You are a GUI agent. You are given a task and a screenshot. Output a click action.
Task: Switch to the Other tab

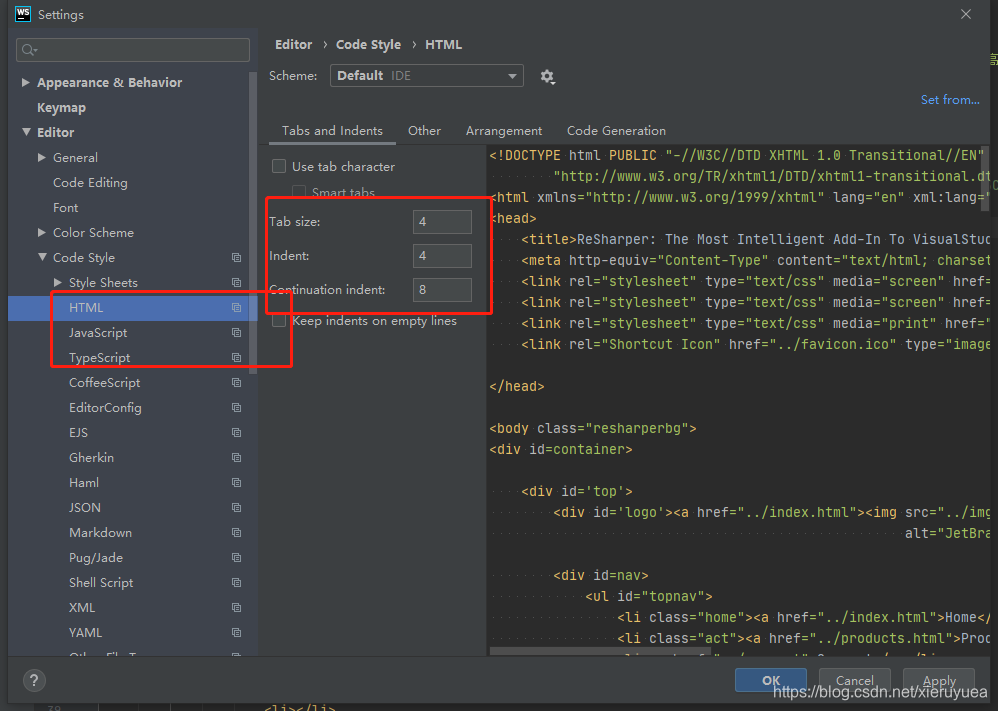pos(424,130)
